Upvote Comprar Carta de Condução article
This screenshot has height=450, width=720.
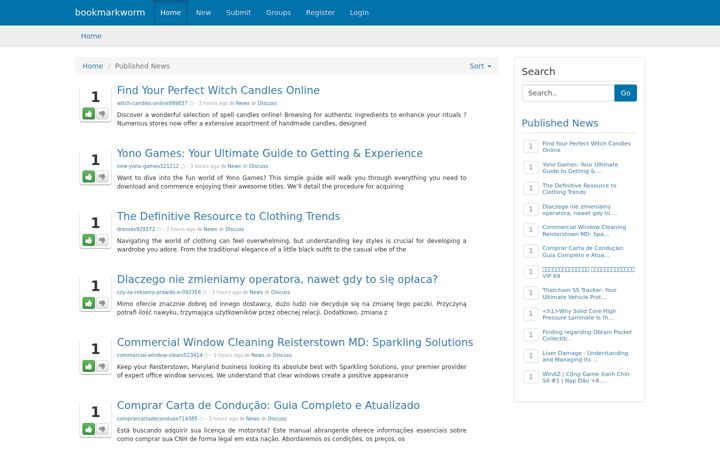point(89,429)
